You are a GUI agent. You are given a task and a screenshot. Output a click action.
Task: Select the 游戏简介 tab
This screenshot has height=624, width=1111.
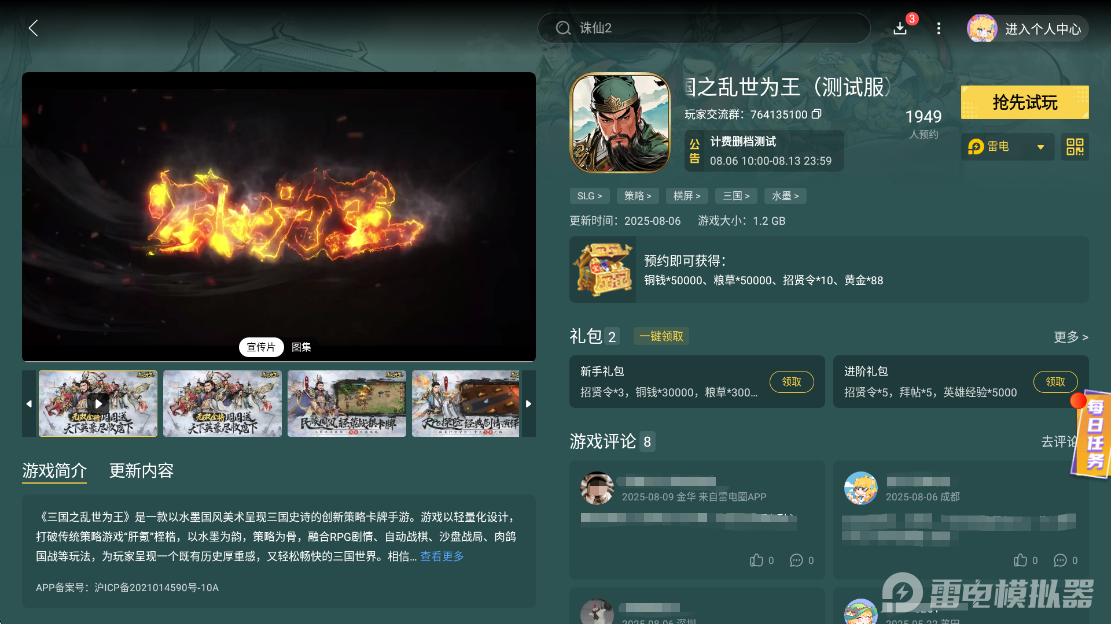pyautogui.click(x=54, y=470)
